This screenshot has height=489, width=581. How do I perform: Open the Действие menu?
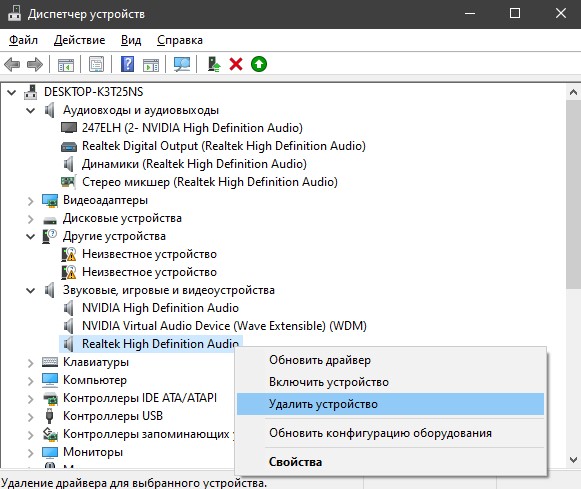pyautogui.click(x=79, y=40)
